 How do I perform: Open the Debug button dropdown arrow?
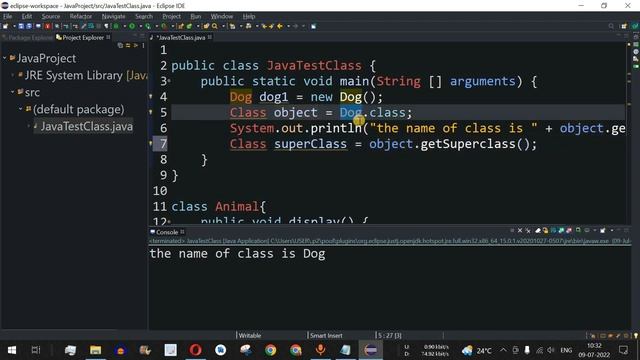(x=124, y=26)
